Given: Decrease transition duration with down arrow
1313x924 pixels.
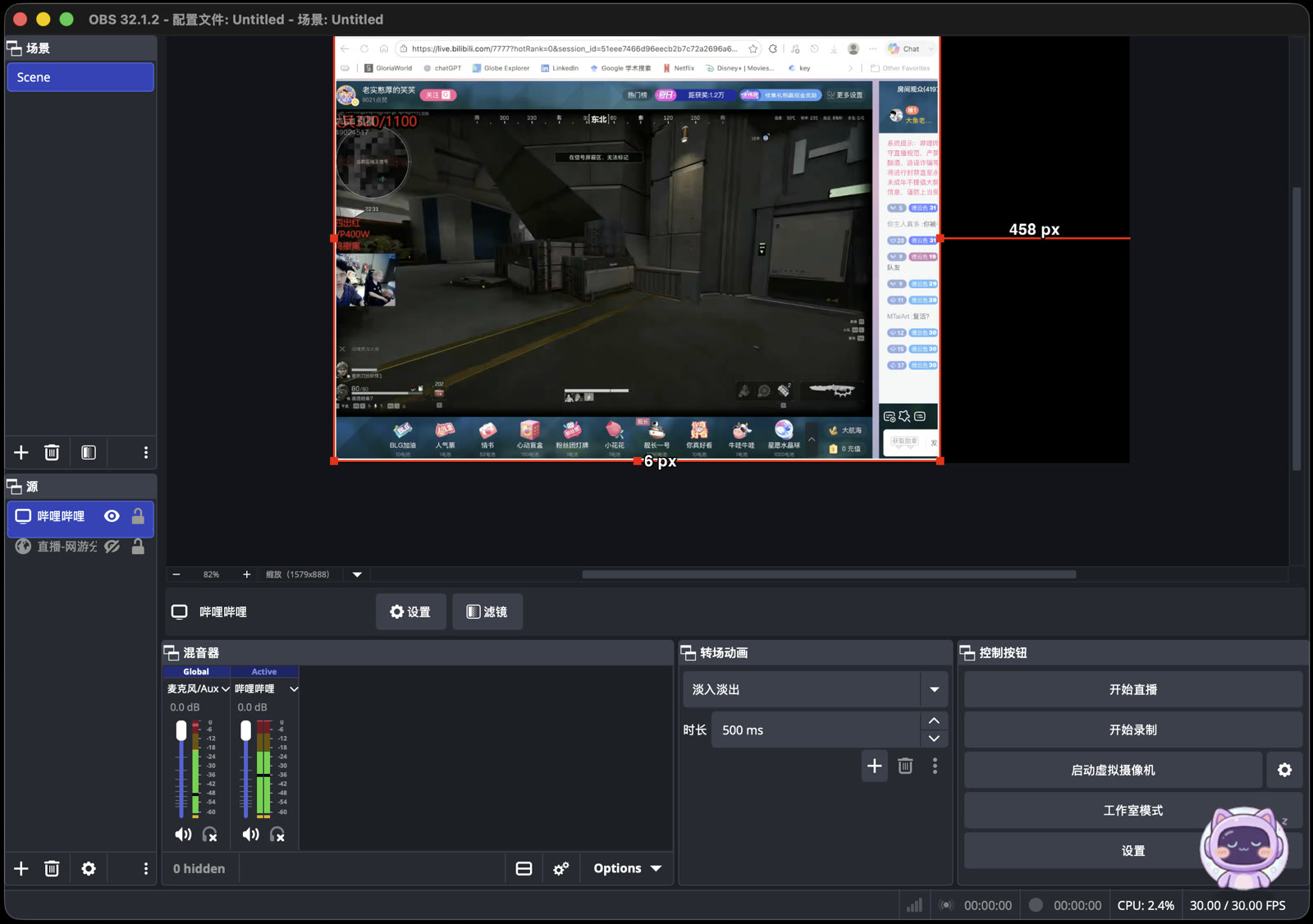Looking at the screenshot, I should point(934,739).
